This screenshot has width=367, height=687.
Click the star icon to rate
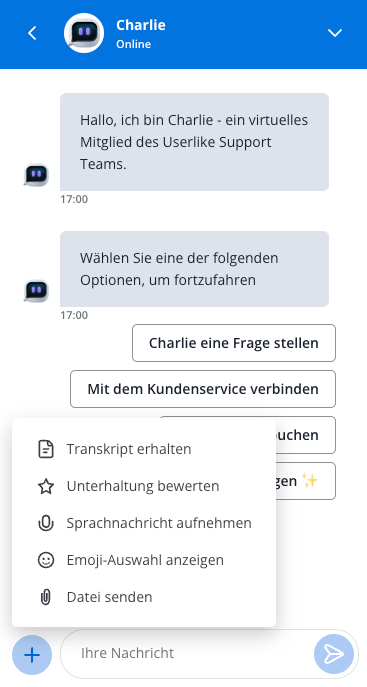[x=46, y=486]
